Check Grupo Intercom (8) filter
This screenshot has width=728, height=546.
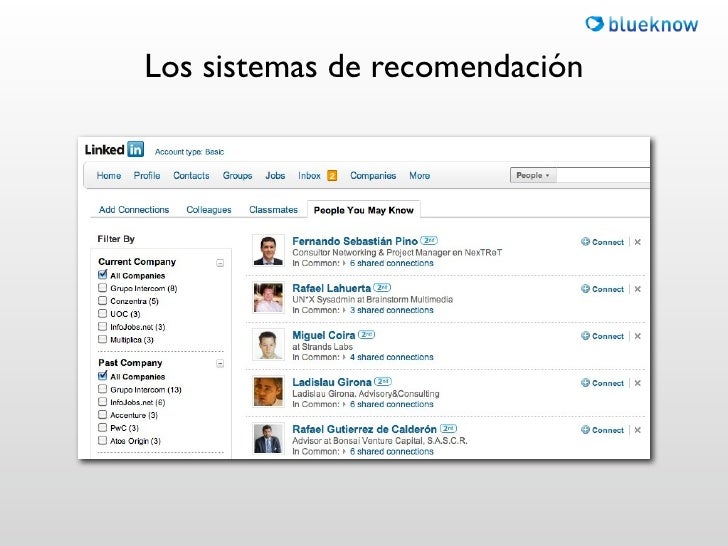click(103, 288)
